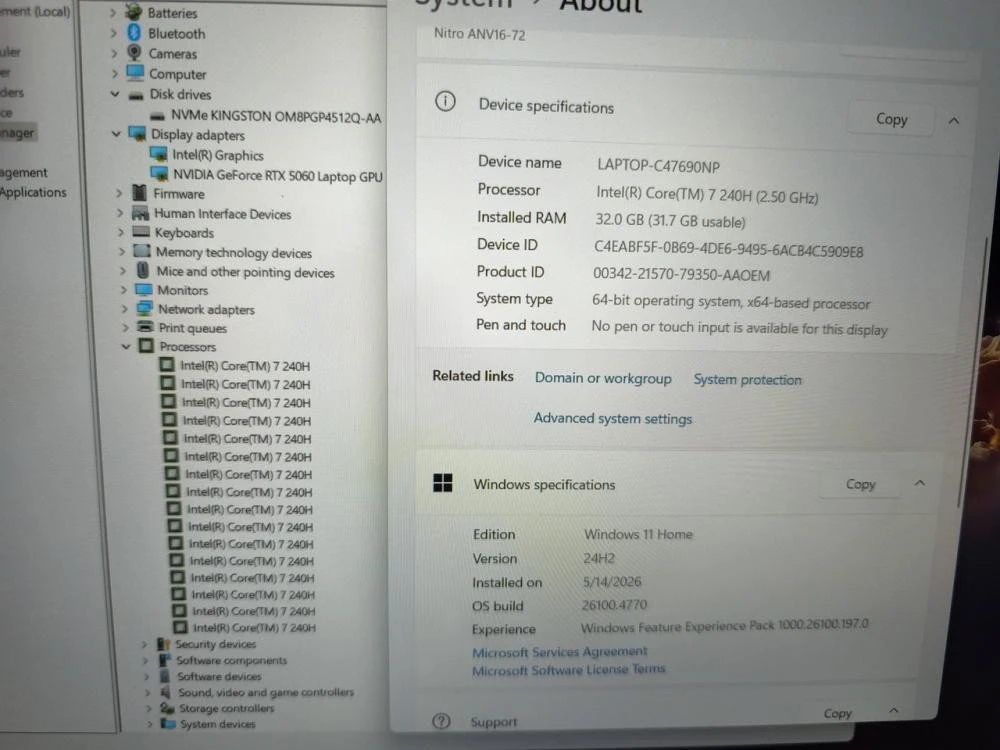Click the Software components category icon
This screenshot has width=1000, height=750.
tap(165, 660)
